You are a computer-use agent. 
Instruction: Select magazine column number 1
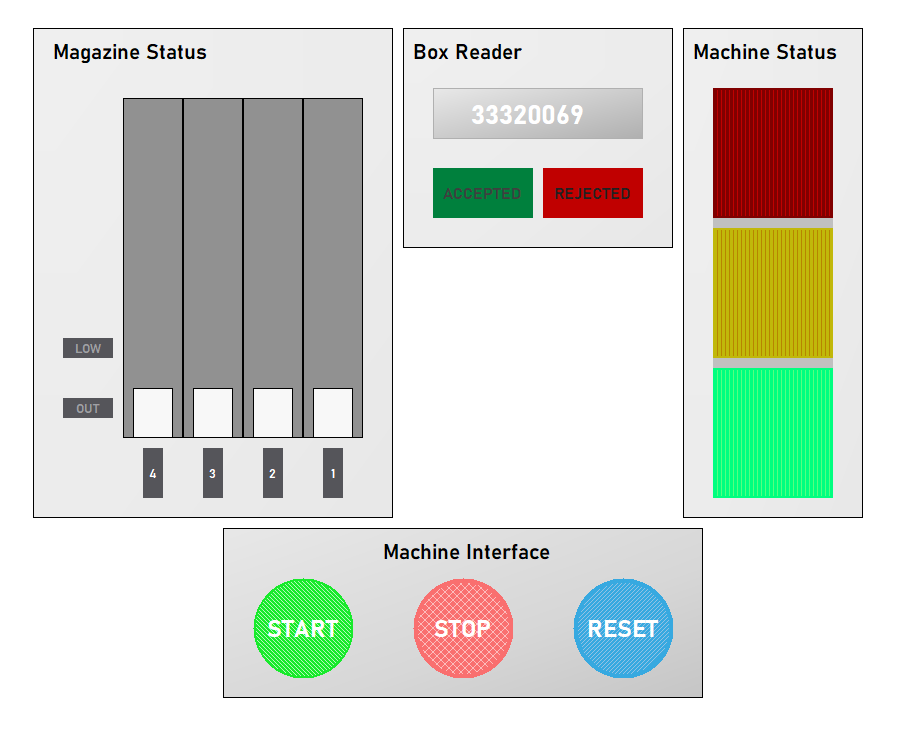point(331,473)
